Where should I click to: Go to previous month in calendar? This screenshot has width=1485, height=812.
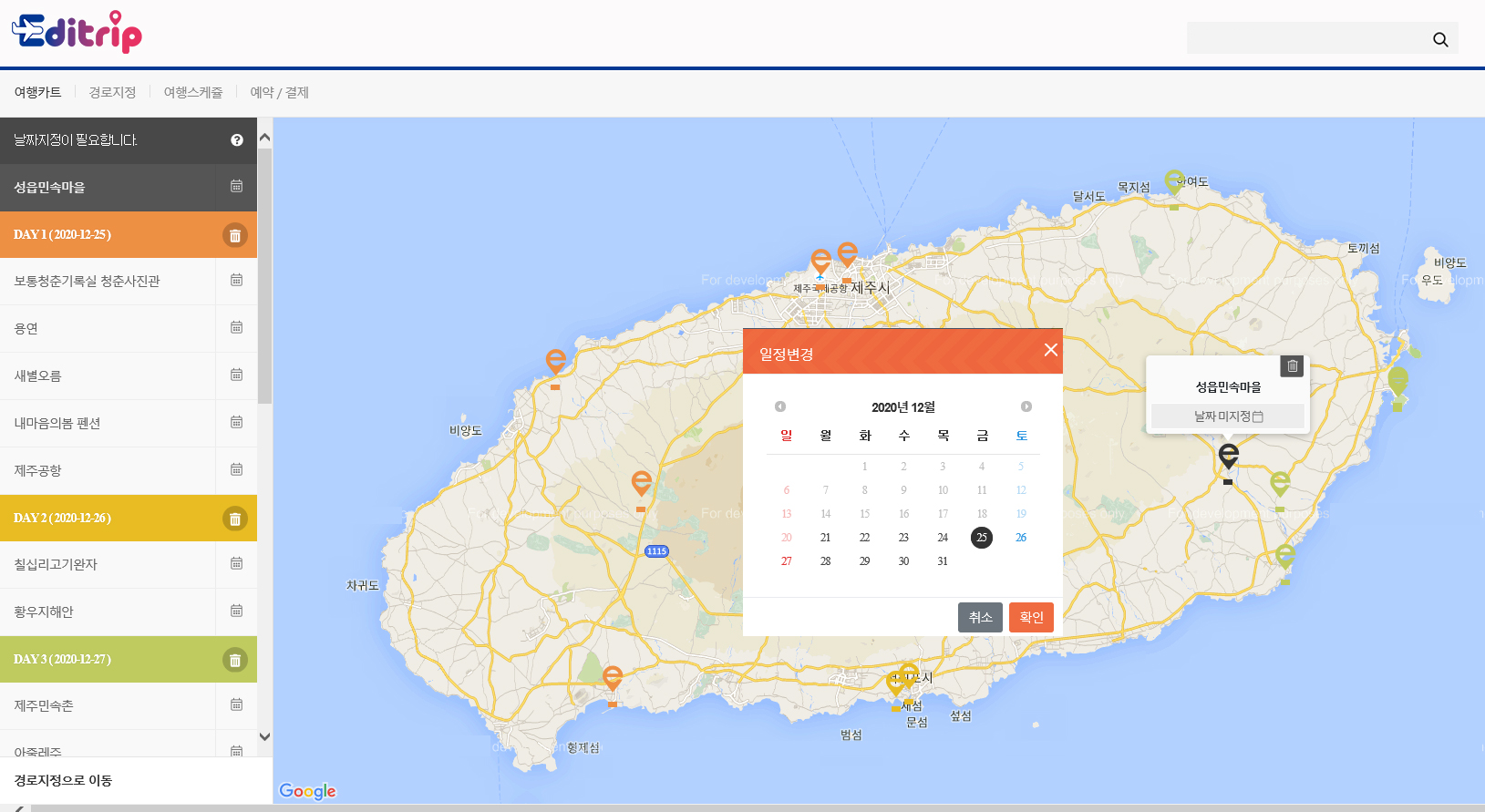pos(780,406)
